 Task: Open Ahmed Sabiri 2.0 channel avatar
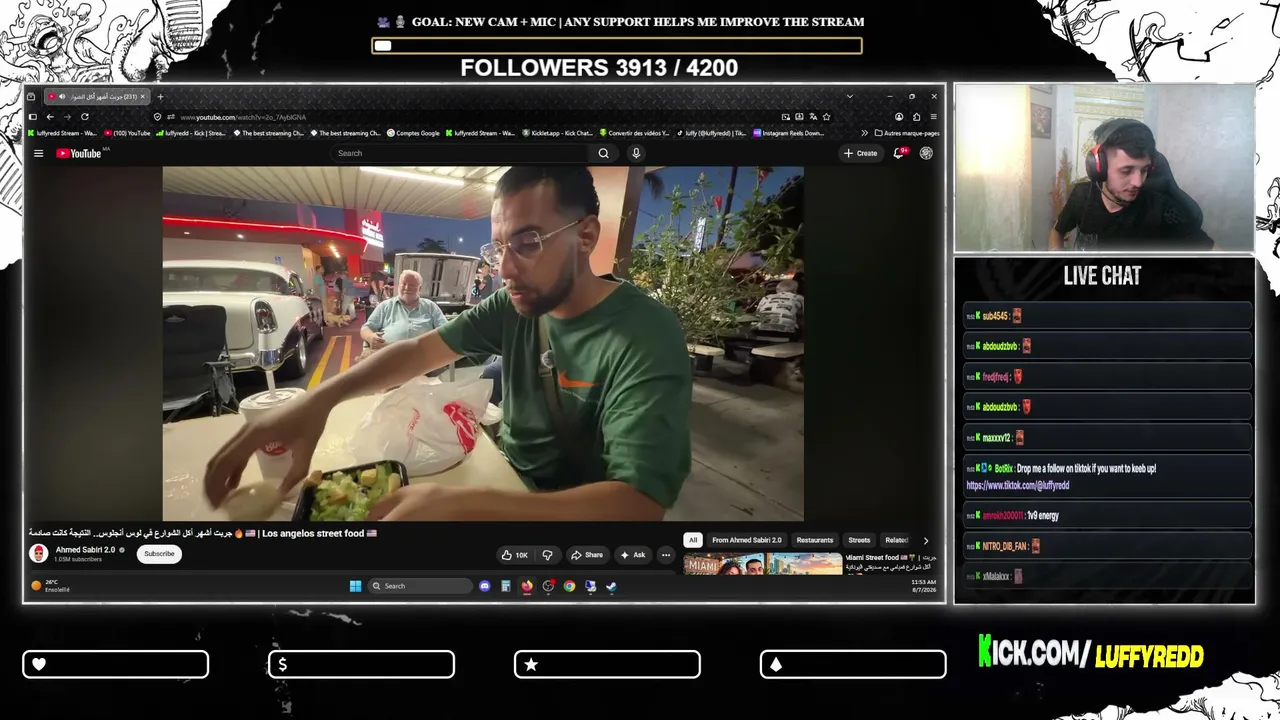click(x=39, y=553)
